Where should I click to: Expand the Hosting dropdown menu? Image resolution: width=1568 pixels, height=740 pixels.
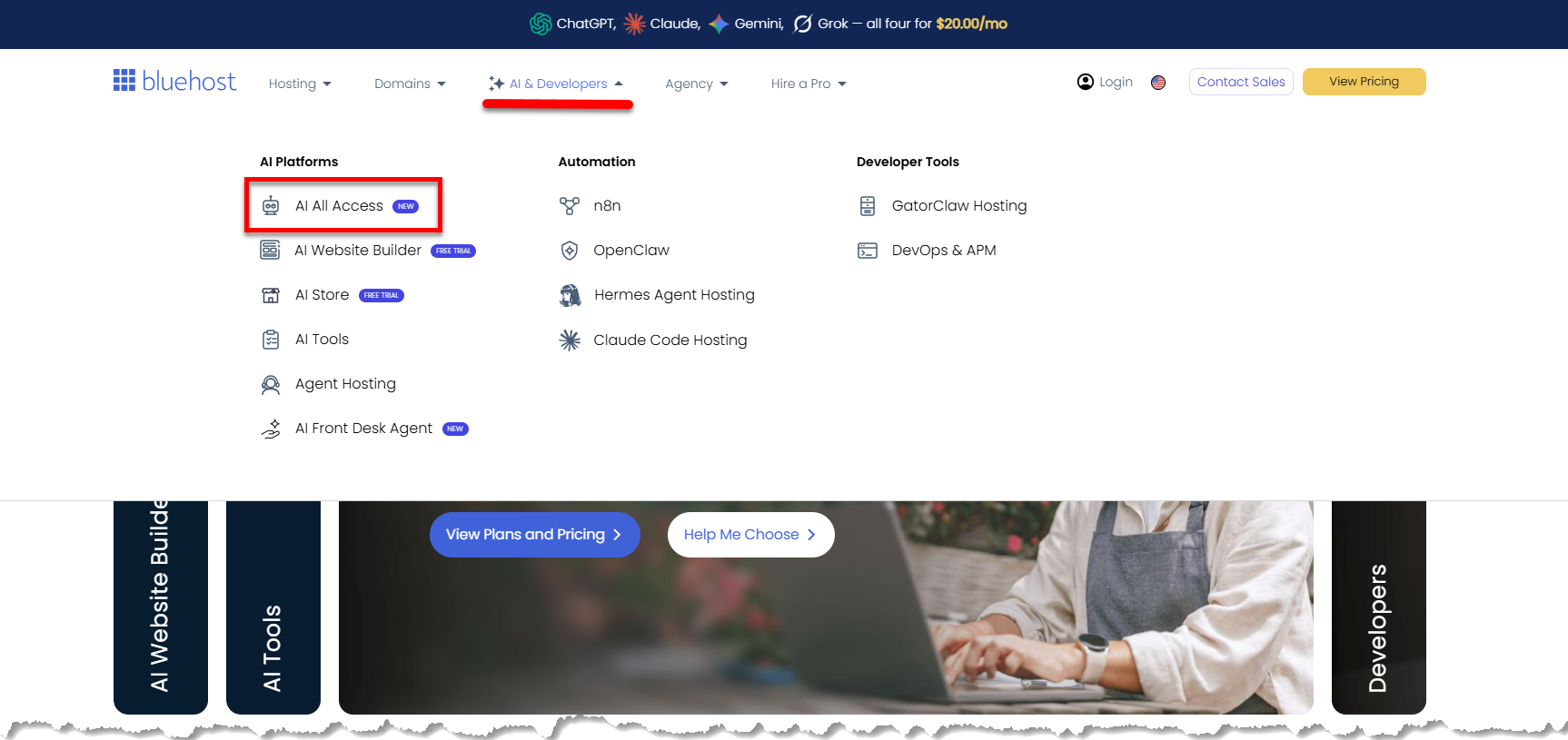(300, 84)
